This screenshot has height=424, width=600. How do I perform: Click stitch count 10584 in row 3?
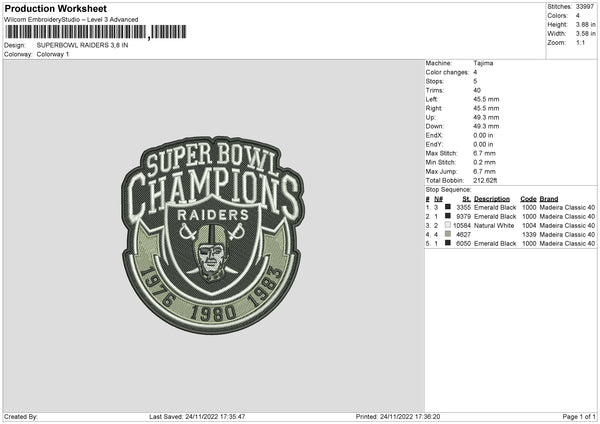tap(462, 226)
